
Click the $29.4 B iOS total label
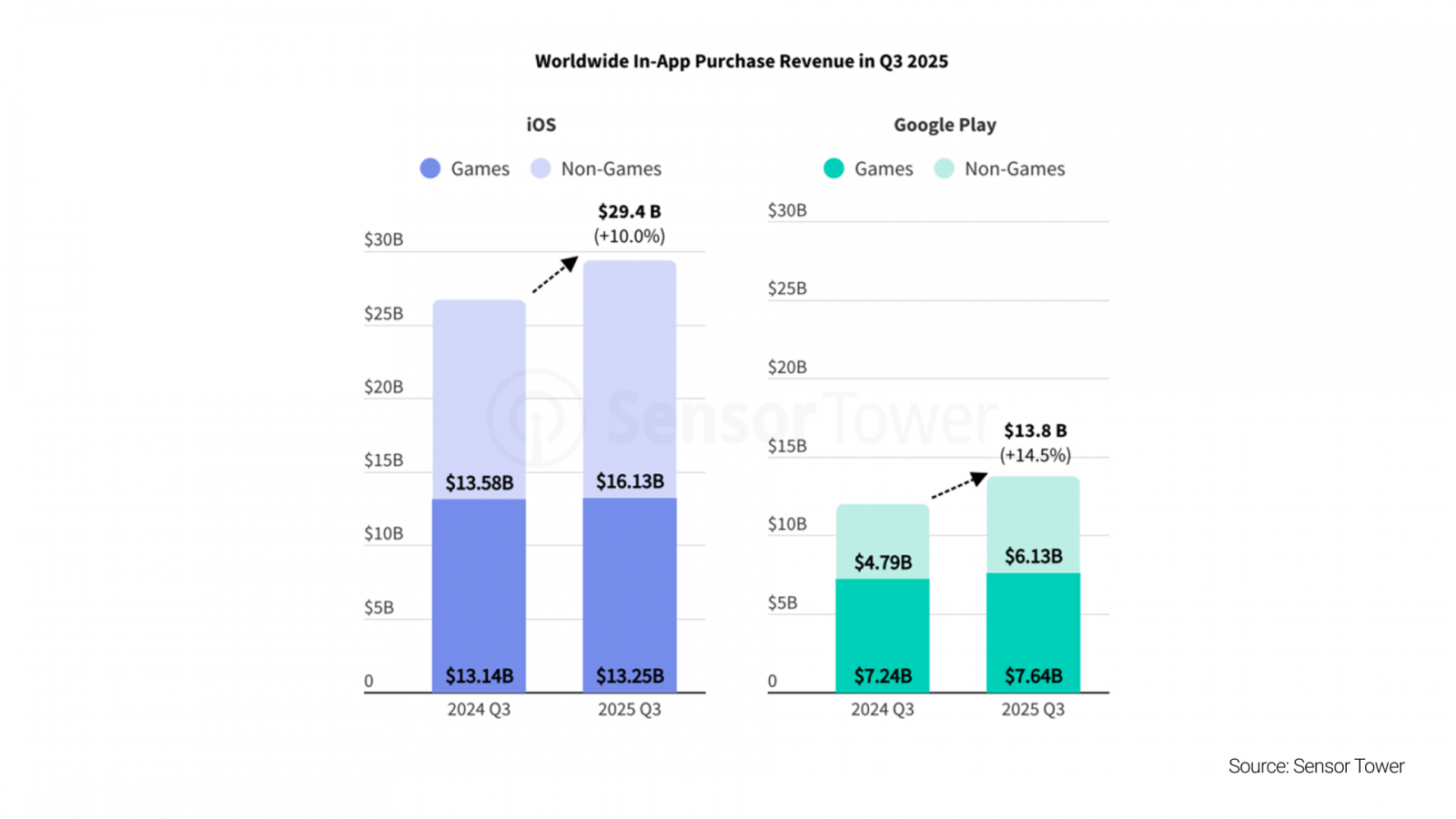point(630,211)
